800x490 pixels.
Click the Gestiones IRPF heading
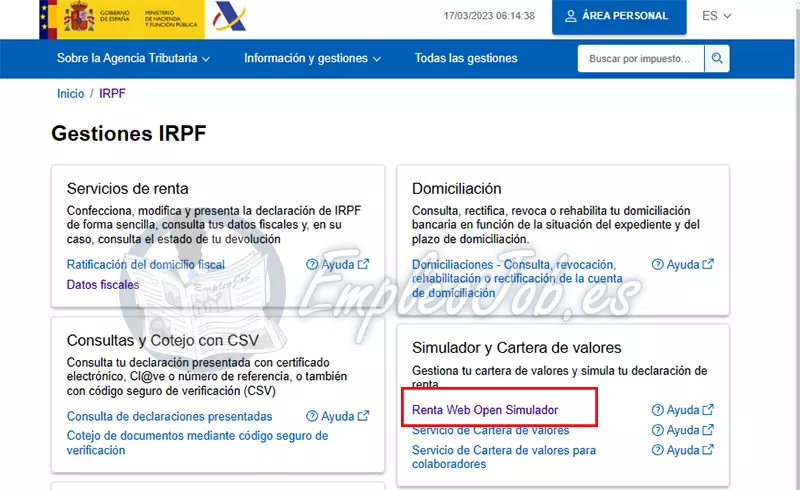point(129,134)
